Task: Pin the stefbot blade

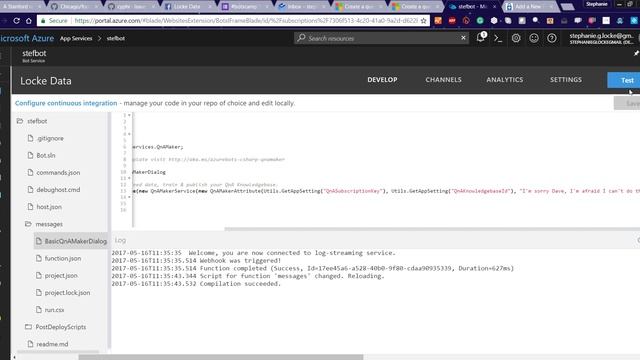Action: pyautogui.click(x=636, y=53)
